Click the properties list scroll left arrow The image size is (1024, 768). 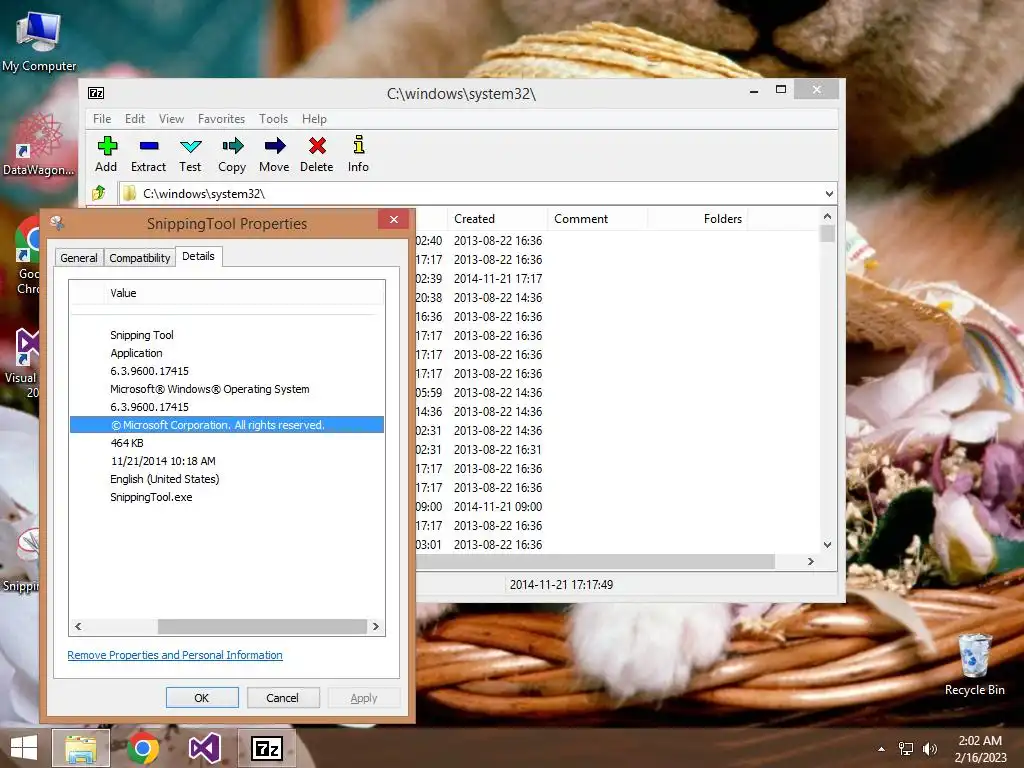point(78,626)
